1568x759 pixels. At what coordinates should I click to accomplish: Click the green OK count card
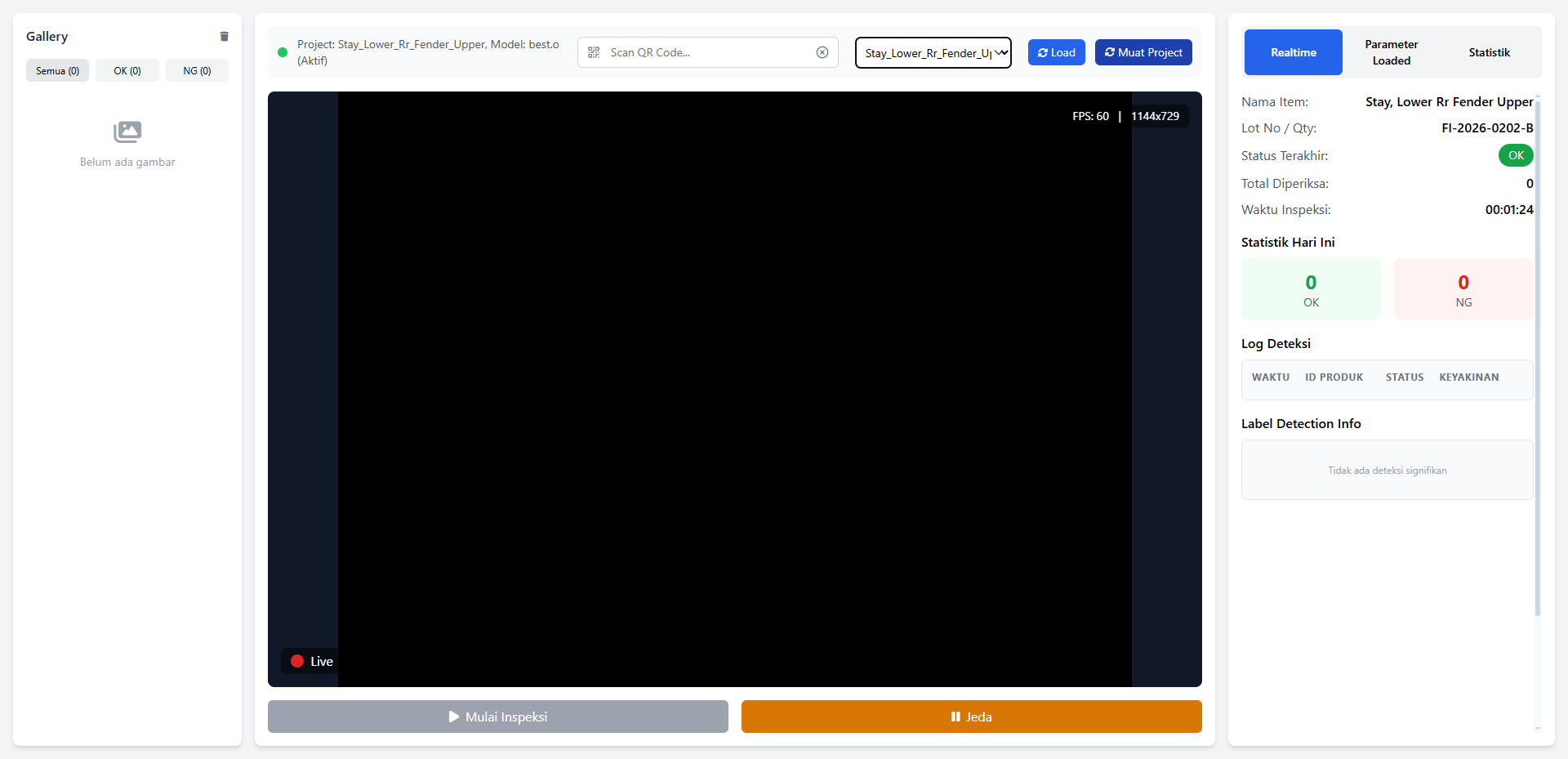point(1311,289)
